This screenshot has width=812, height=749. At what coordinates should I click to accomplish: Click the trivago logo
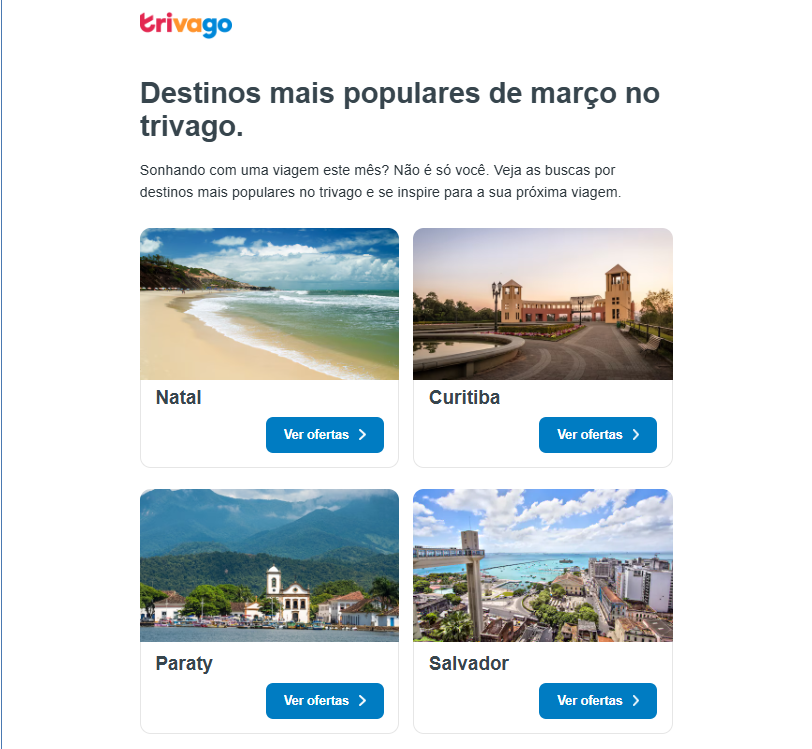click(x=186, y=25)
